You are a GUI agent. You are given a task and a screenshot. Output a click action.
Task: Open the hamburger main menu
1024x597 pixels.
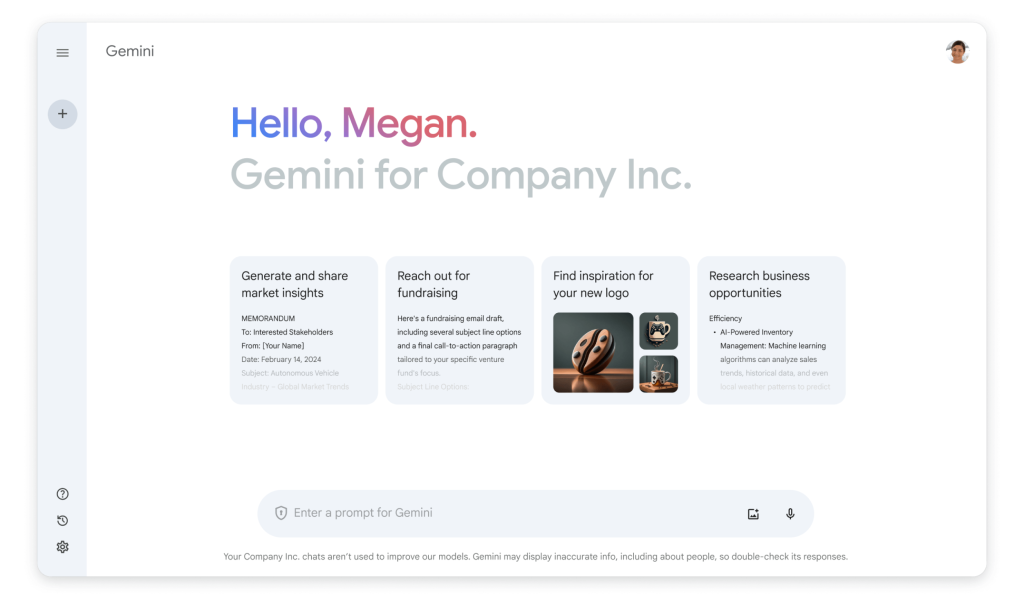tap(63, 53)
